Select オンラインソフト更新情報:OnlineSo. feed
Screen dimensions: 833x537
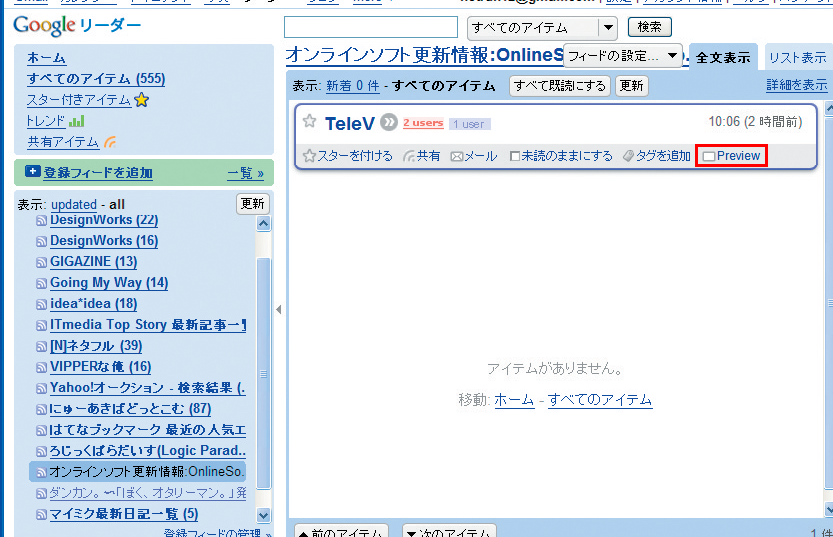138,472
